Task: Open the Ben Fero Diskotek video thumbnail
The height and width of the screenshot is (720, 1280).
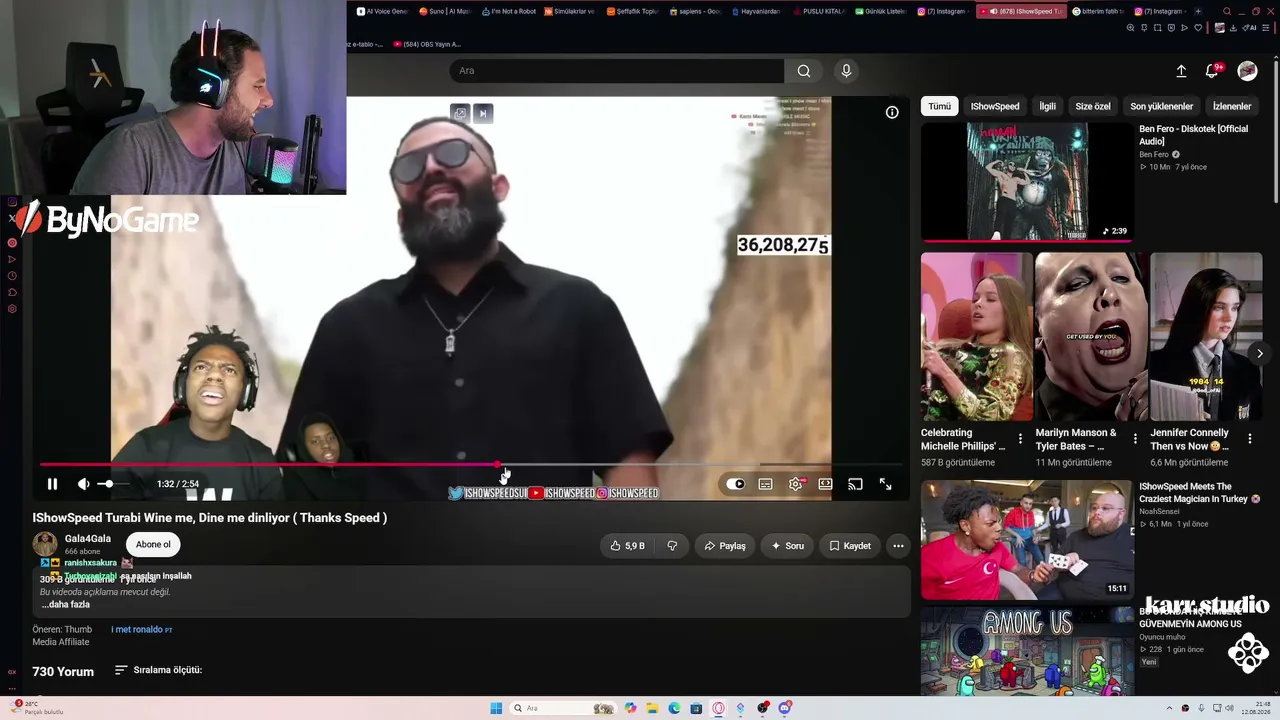Action: (1027, 182)
